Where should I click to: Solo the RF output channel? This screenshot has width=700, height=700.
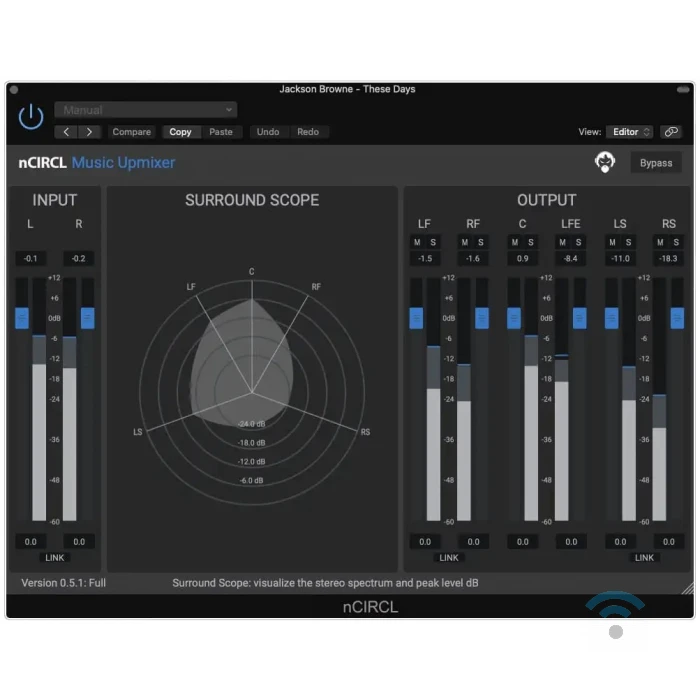(481, 242)
